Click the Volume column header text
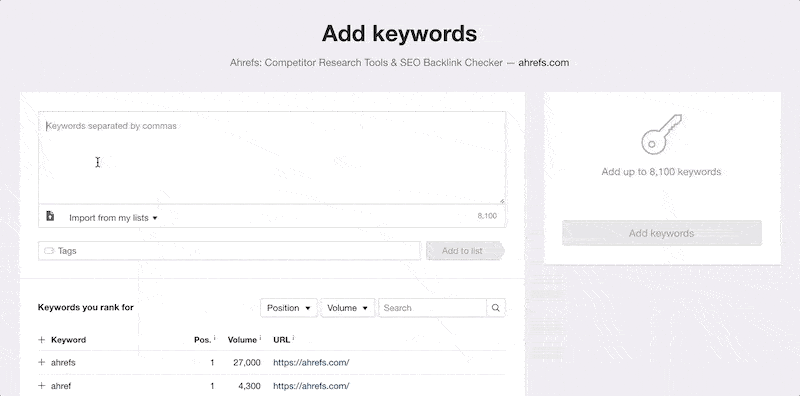The height and width of the screenshot is (396, 800). click(242, 340)
